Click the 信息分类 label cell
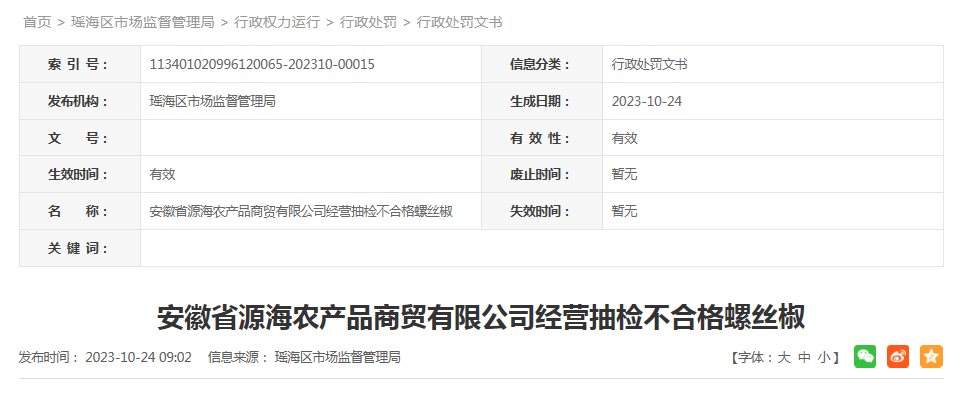 click(542, 64)
